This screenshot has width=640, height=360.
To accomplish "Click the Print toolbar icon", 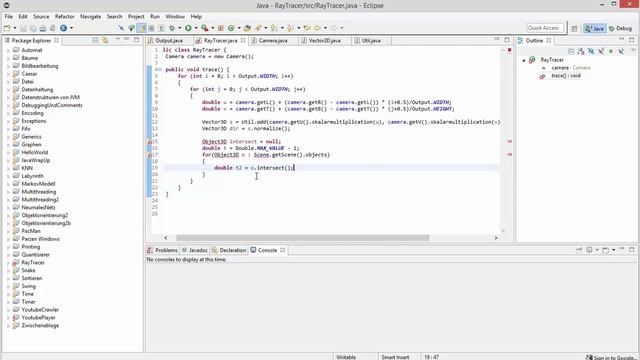I will tap(42, 28).
